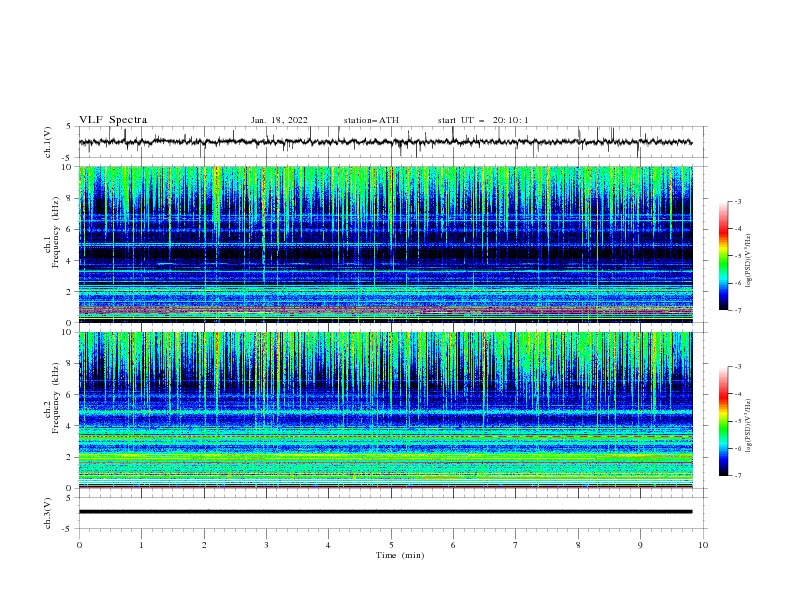Click the 'ch.3(V)' waveform axis label
Screen dimensions: 792x612
(48, 513)
